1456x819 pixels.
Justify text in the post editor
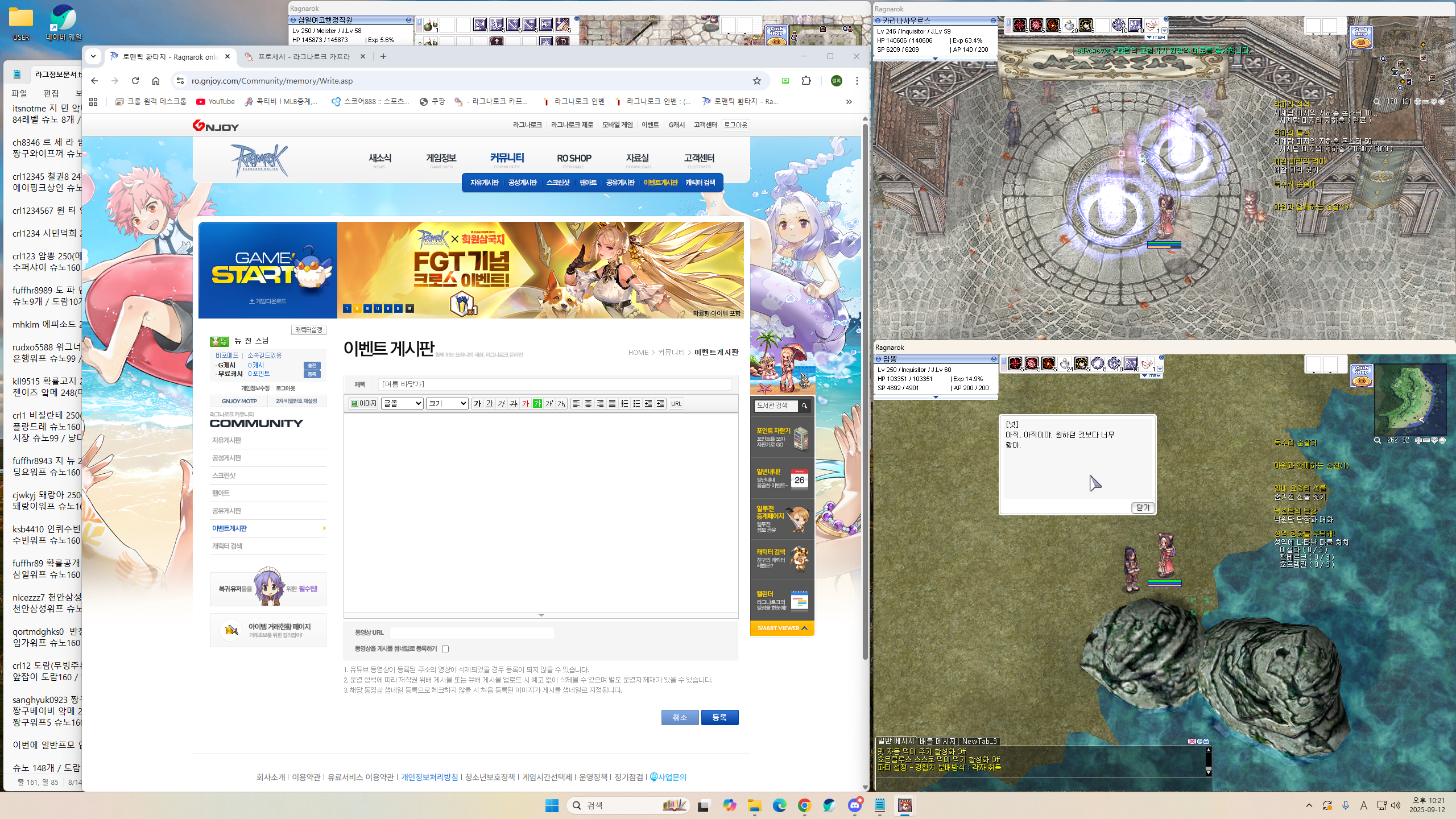[612, 403]
